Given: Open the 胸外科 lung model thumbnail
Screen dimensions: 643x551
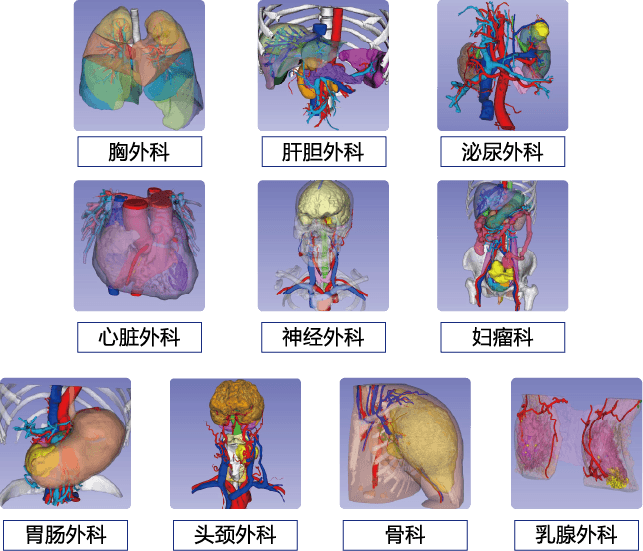Looking at the screenshot, I should 139,66.
